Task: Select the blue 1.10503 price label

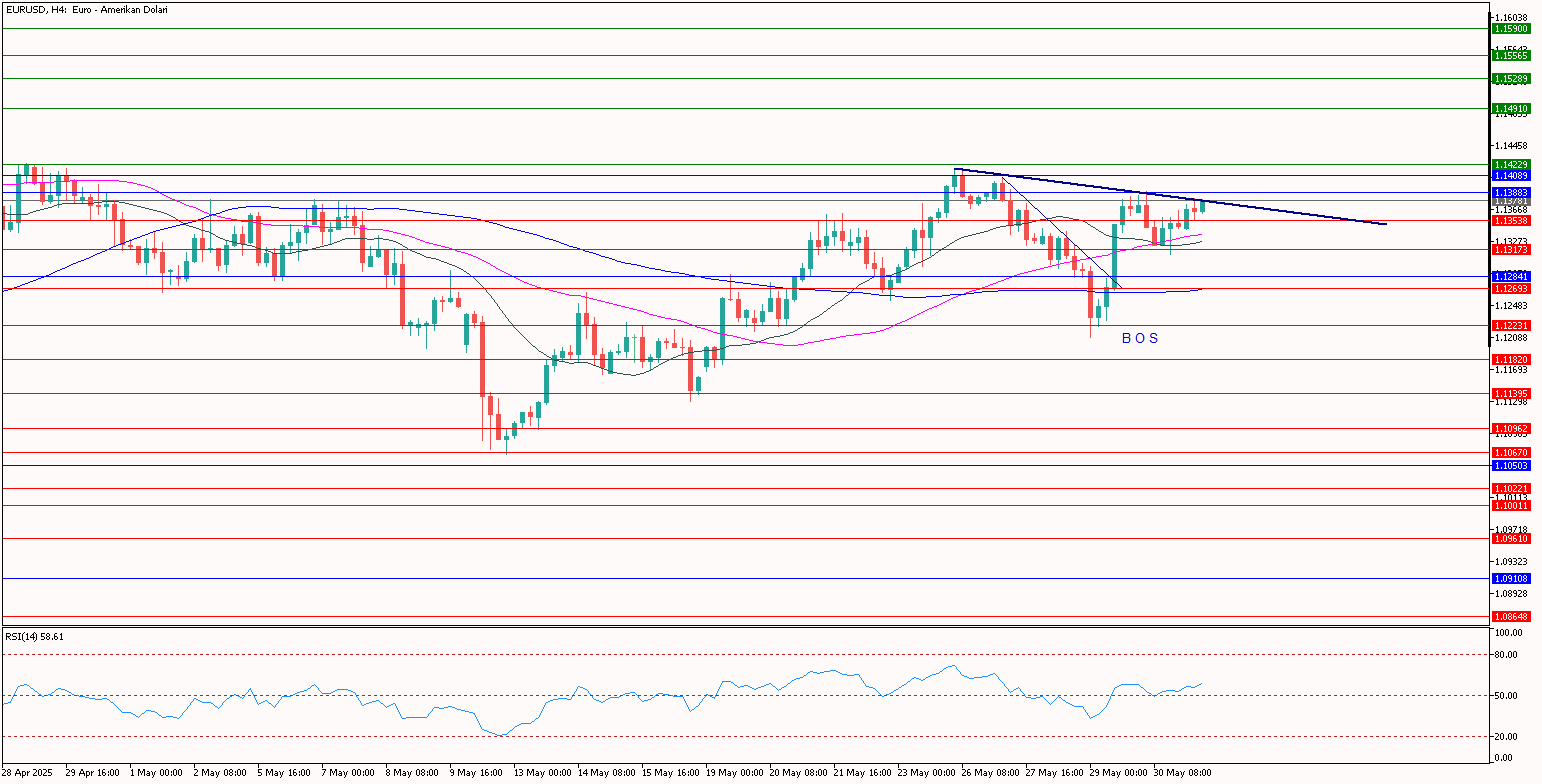Action: [x=1511, y=465]
